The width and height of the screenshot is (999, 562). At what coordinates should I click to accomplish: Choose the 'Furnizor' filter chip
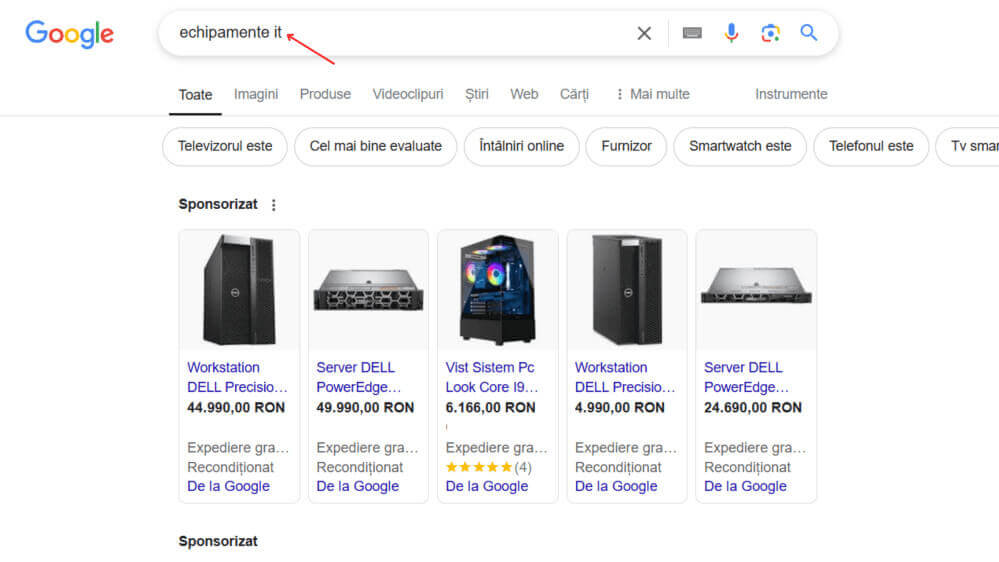tap(626, 147)
